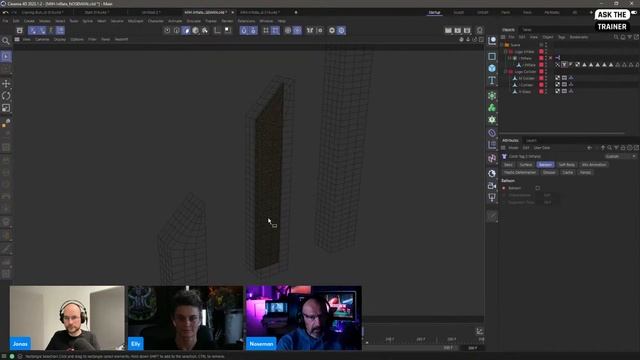Click the up arrow in Attributes manager
Screen dimensions: 640x360
[x=603, y=148]
